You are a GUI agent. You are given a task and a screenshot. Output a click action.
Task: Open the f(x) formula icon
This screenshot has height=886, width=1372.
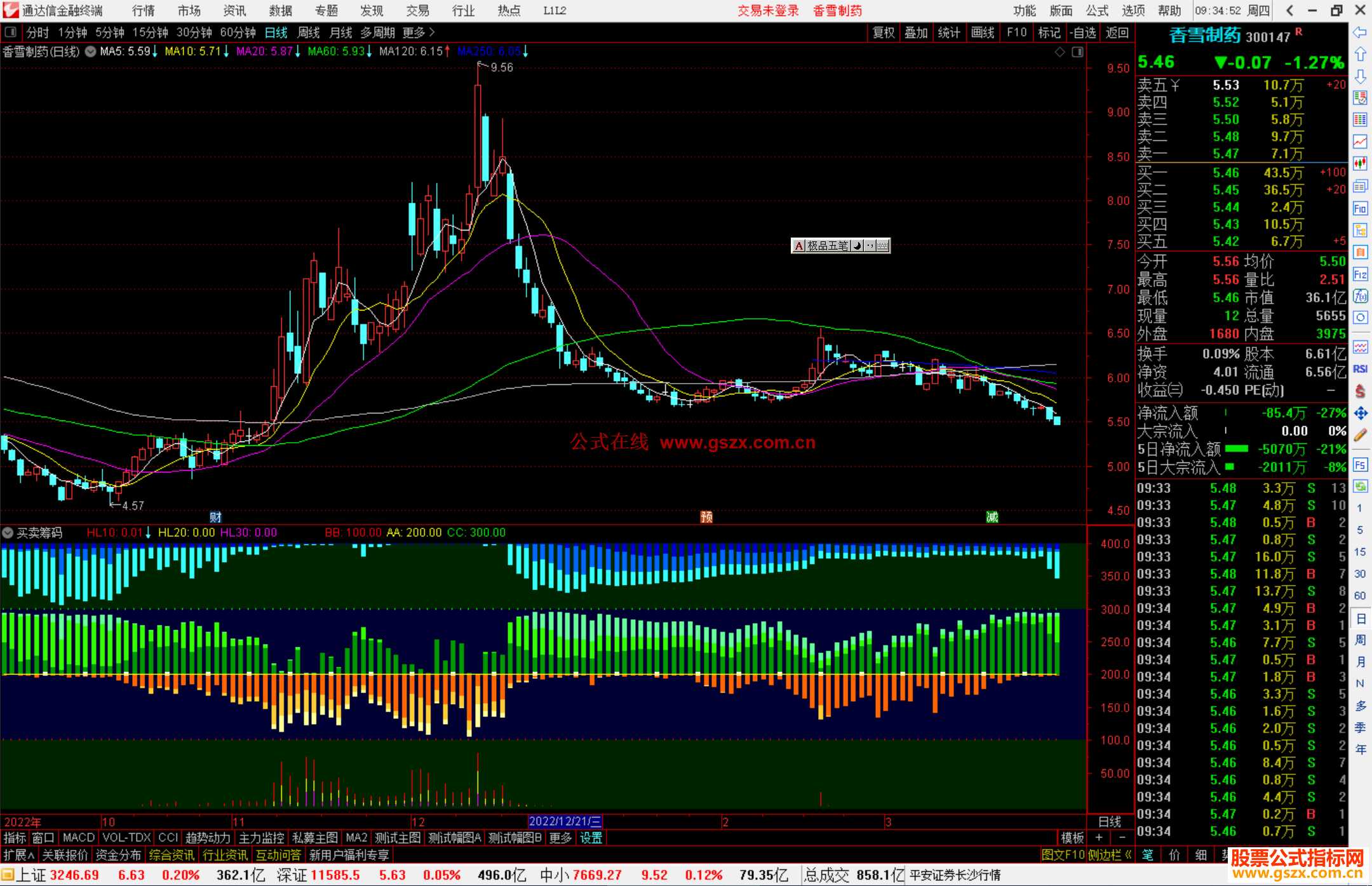(x=1360, y=296)
